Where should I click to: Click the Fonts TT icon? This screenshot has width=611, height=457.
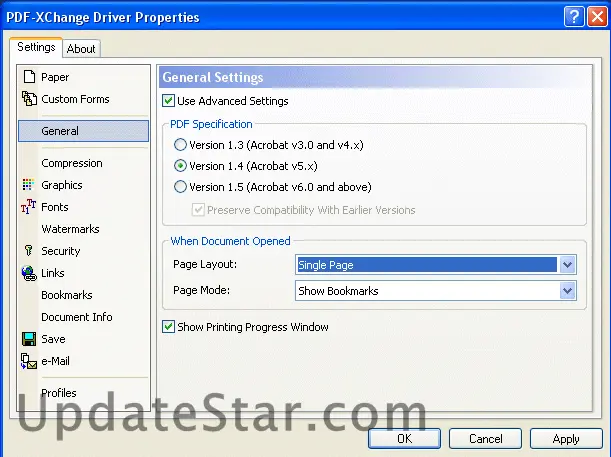[x=28, y=206]
